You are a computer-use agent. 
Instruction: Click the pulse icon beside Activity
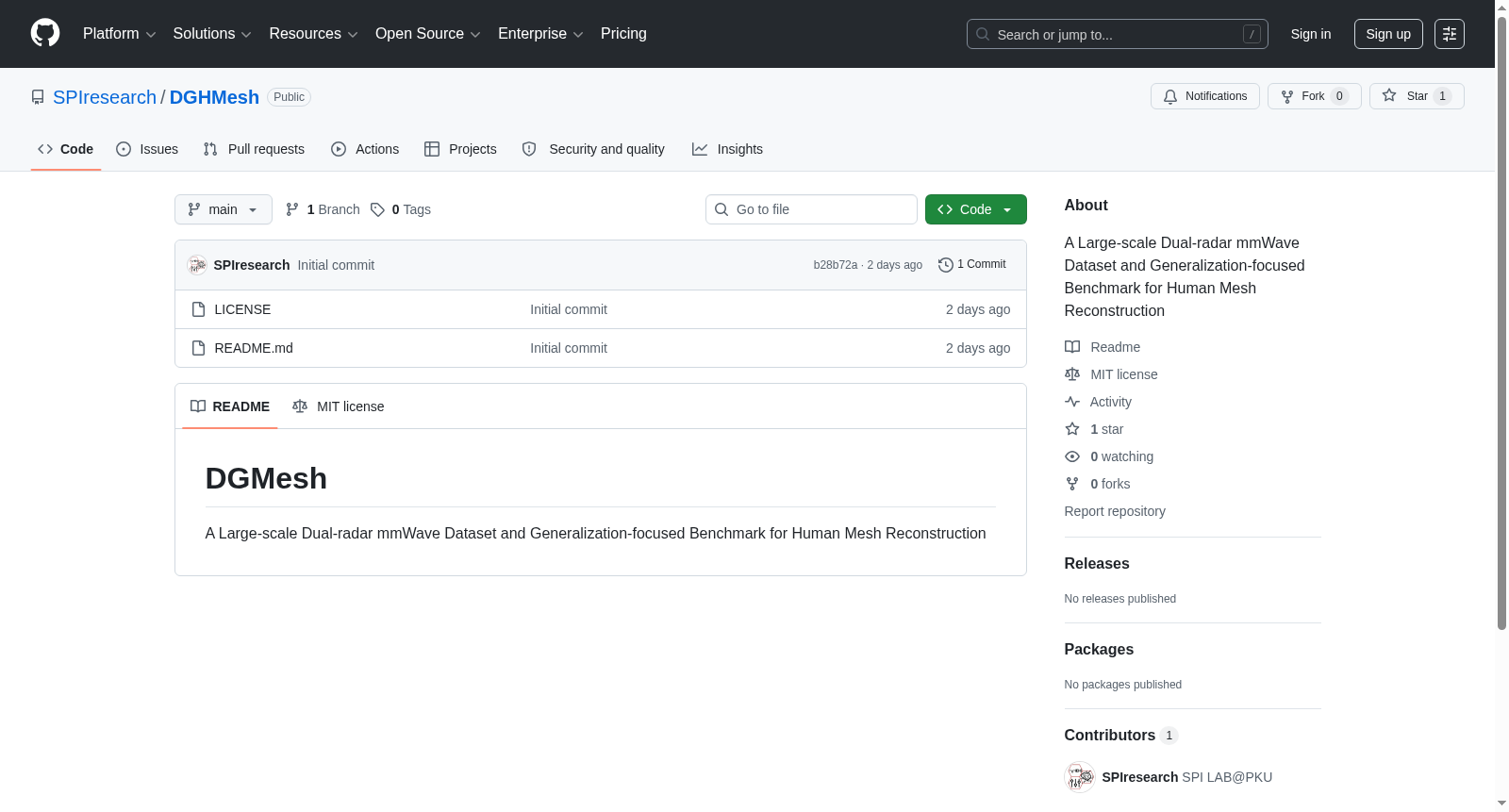pos(1072,402)
